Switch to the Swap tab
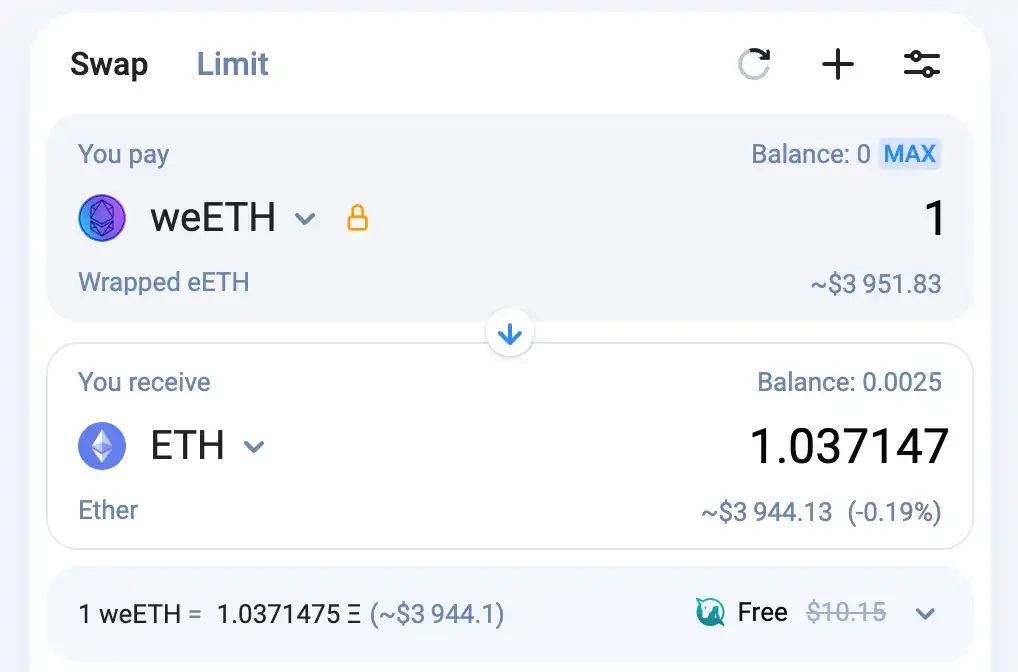The image size is (1018, 672). [x=109, y=65]
